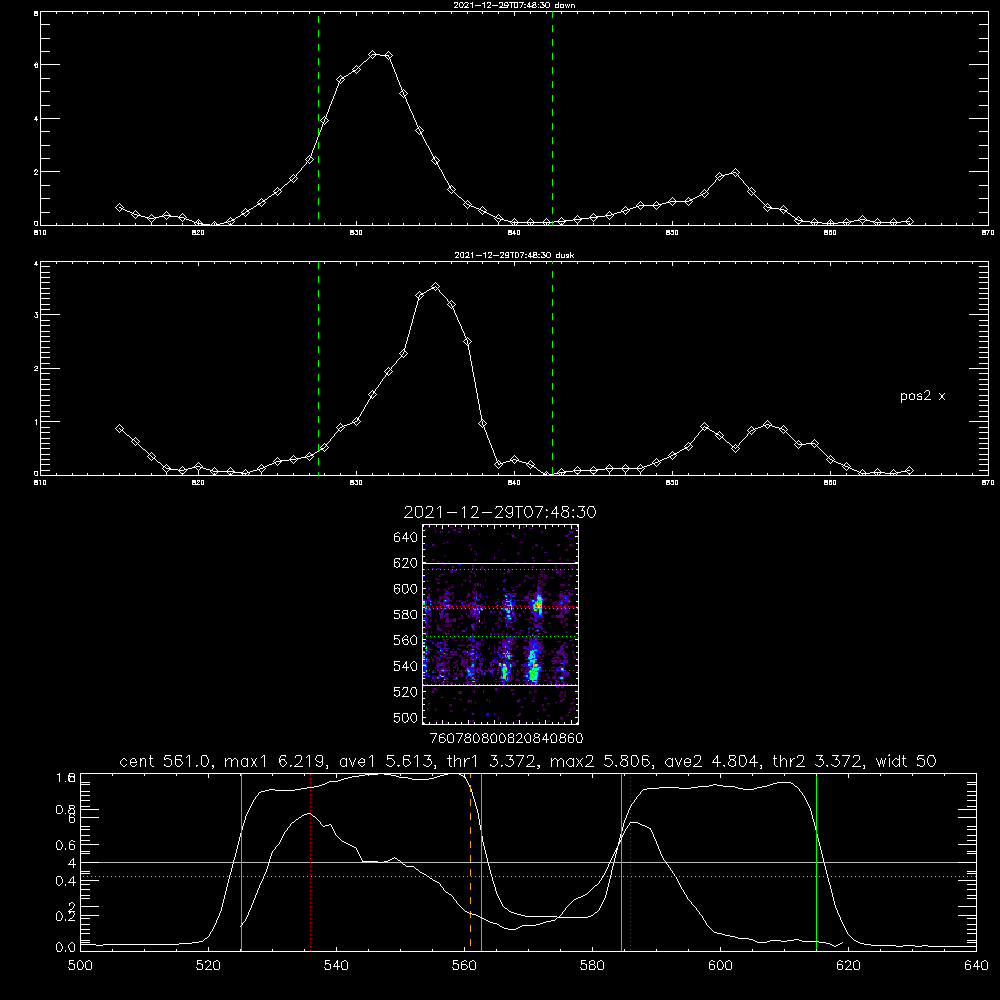Click the heatmap title 2021-12-29T07:48:30
The width and height of the screenshot is (1000, 1000).
(500, 512)
